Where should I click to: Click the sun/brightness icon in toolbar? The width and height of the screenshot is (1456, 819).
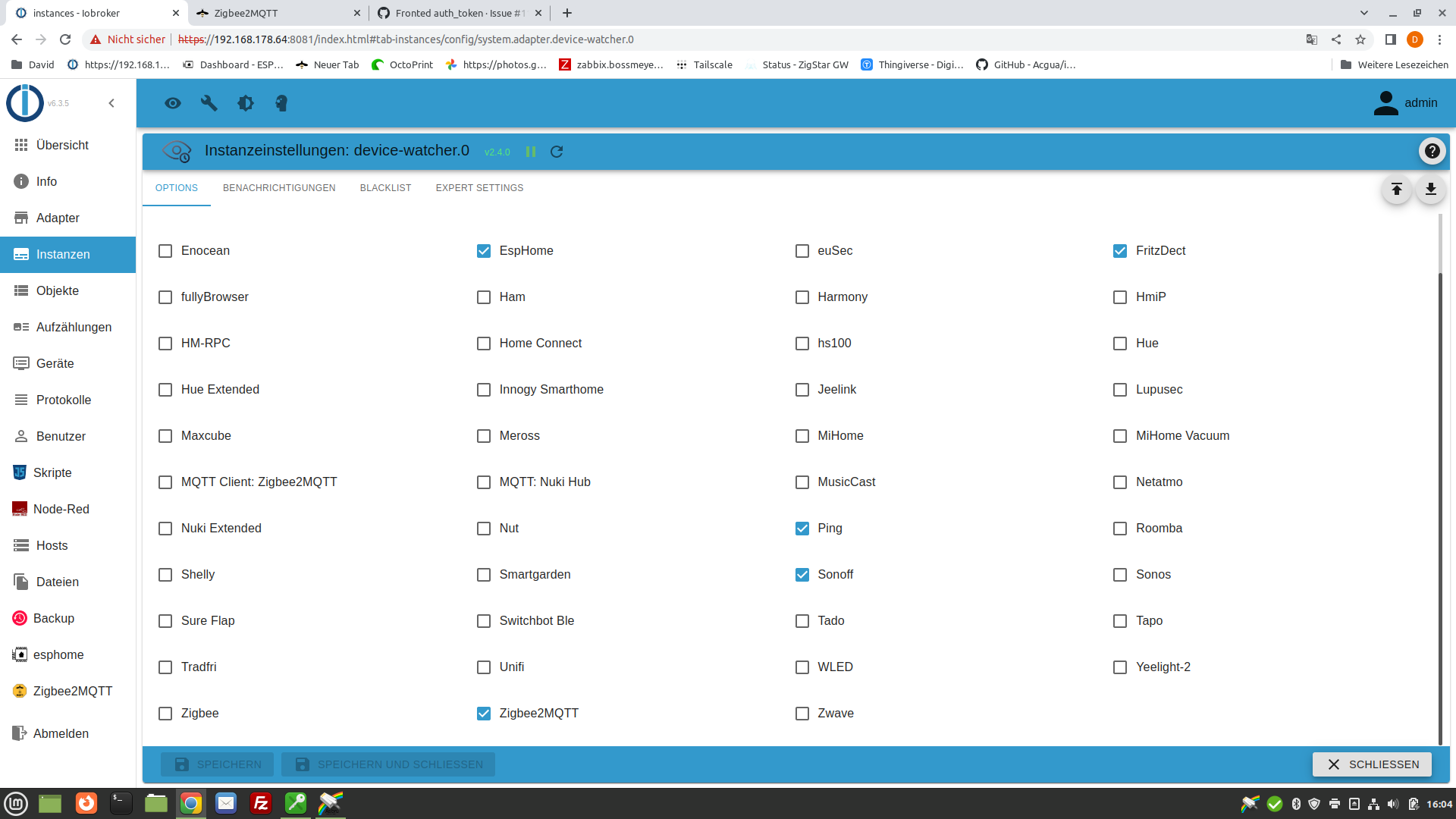245,103
